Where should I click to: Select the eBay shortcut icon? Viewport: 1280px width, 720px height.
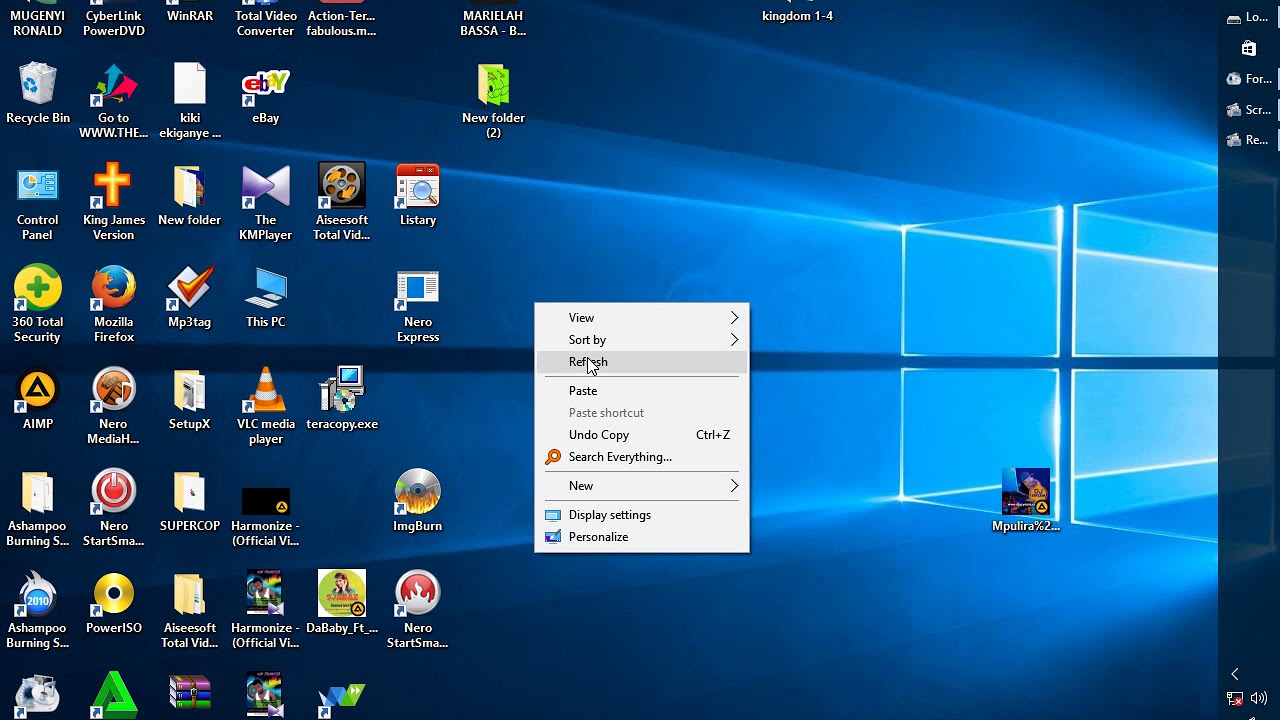266,84
